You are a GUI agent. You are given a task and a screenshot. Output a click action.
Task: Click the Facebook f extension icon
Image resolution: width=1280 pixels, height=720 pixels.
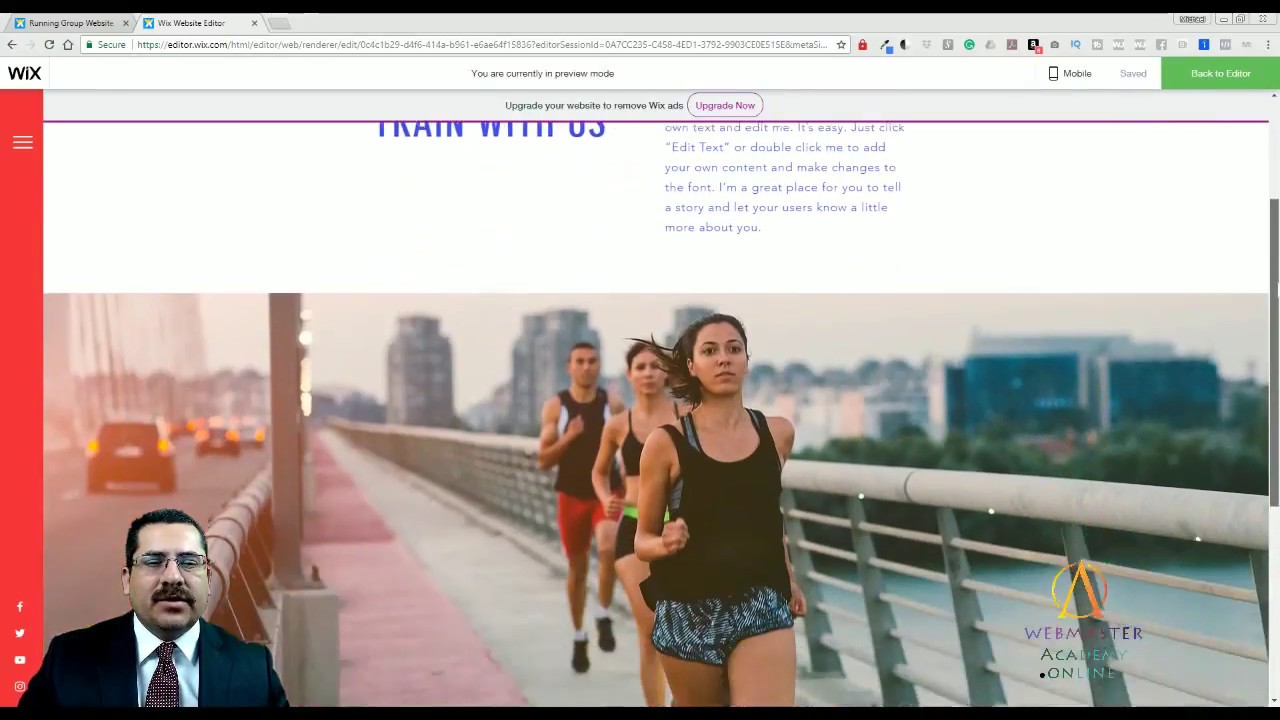(x=1161, y=45)
